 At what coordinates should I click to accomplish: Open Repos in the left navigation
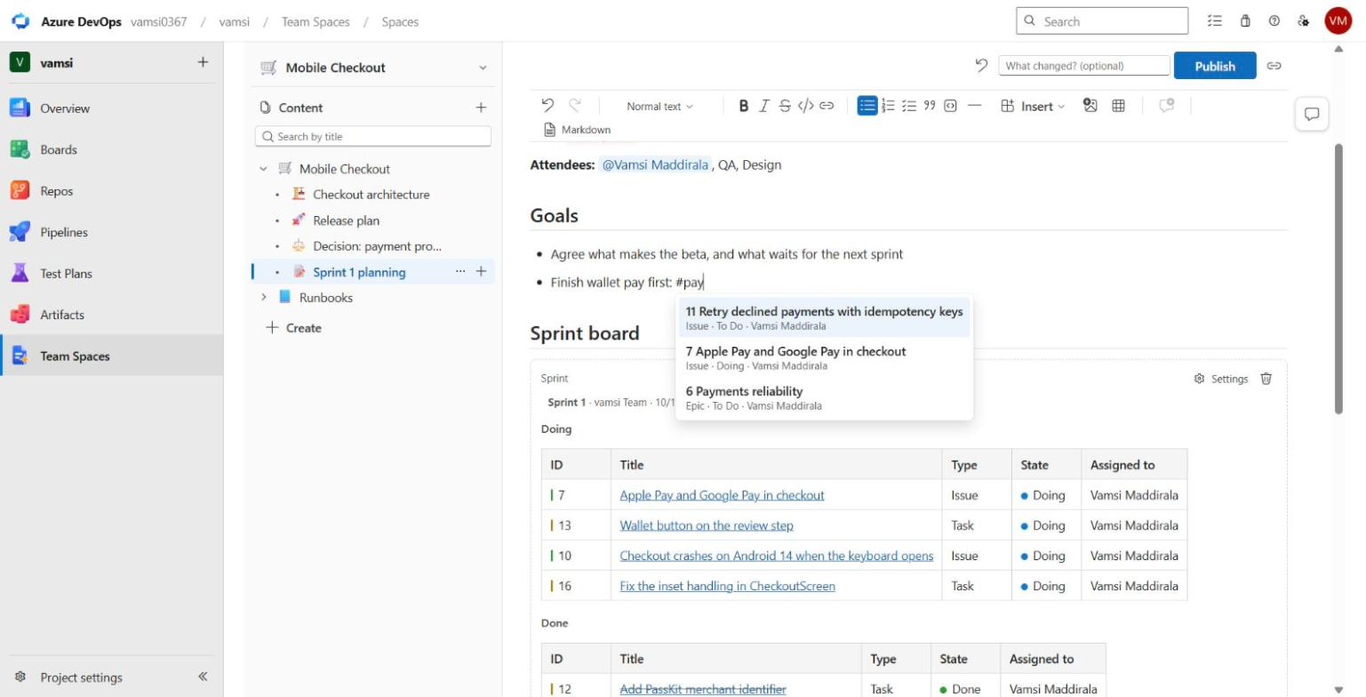112,191
